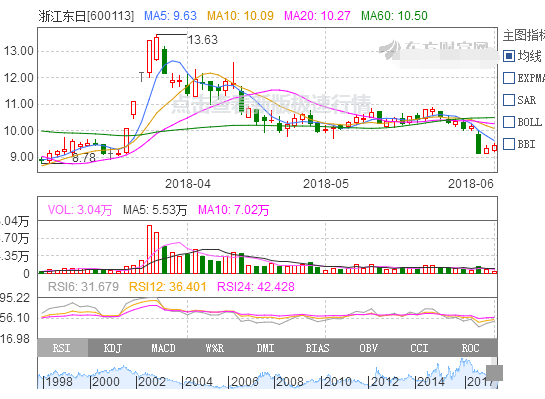Click the 2004 marker on the timeline
This screenshot has width=545, height=399.
coord(198,382)
